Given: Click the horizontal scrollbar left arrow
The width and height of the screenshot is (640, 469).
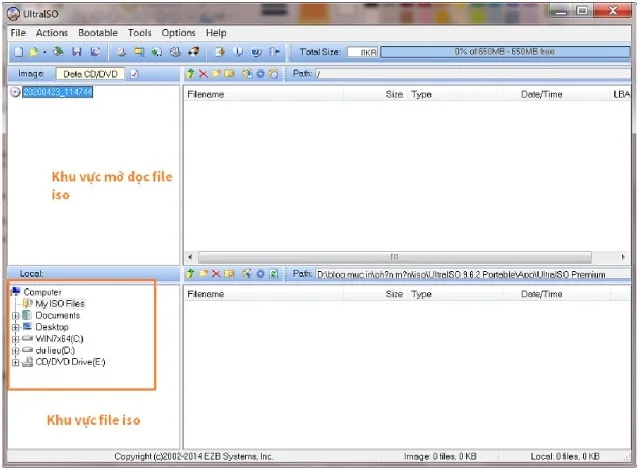Looking at the screenshot, I should coord(190,257).
